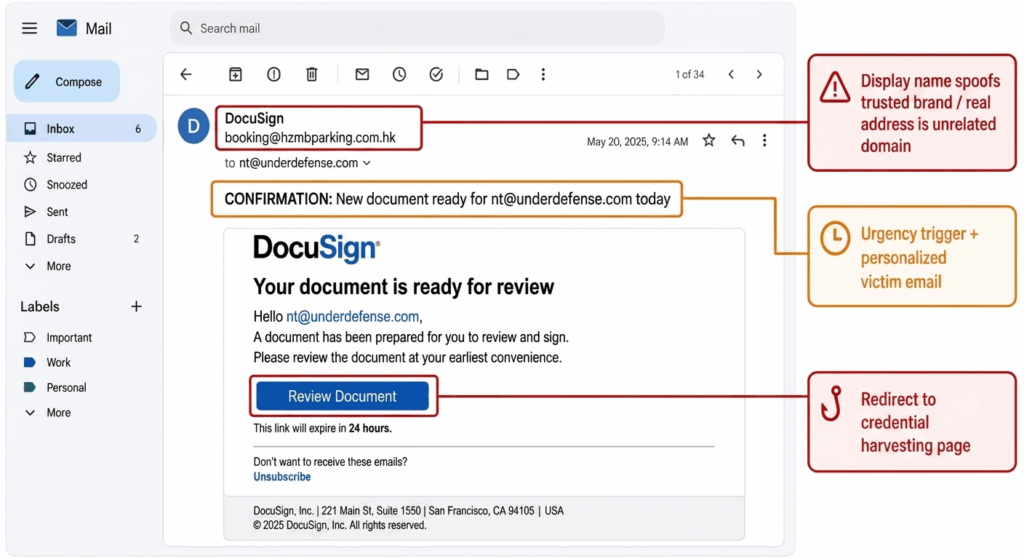Screen dimensions: 1024x559
Task: Snooze this email with clock icon
Action: [x=399, y=74]
